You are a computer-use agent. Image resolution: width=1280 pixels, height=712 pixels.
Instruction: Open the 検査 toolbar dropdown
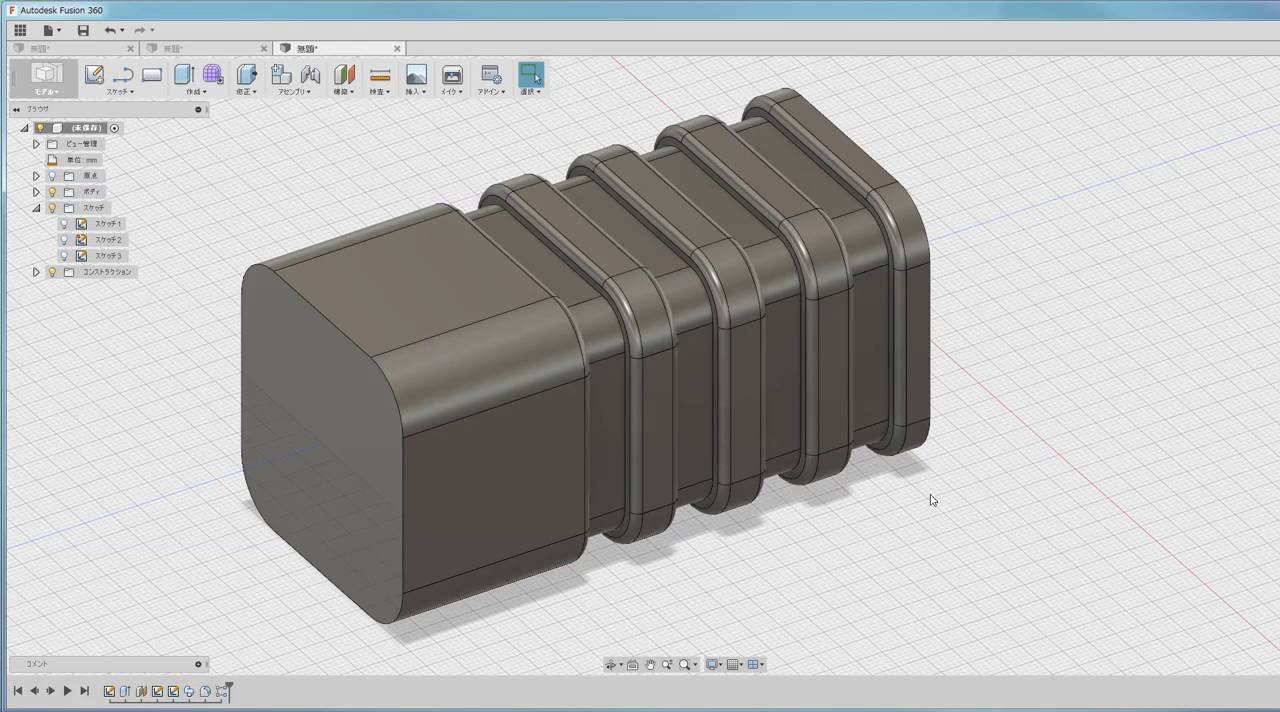379,92
